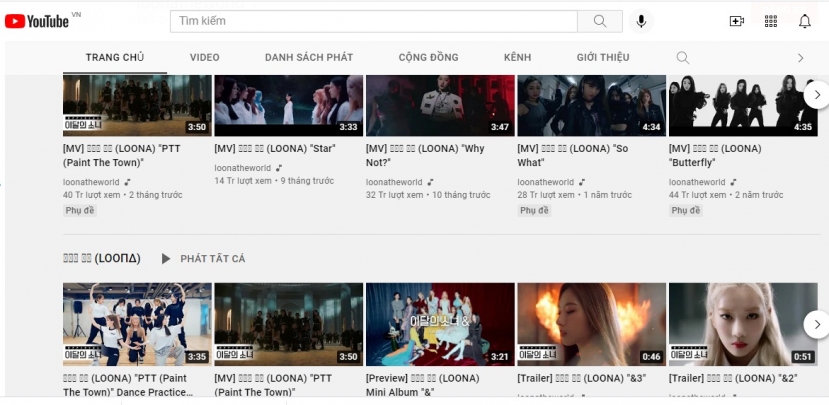The height and width of the screenshot is (405, 829).
Task: Click loonatheworld channel name under "Star"
Action: tap(243, 168)
